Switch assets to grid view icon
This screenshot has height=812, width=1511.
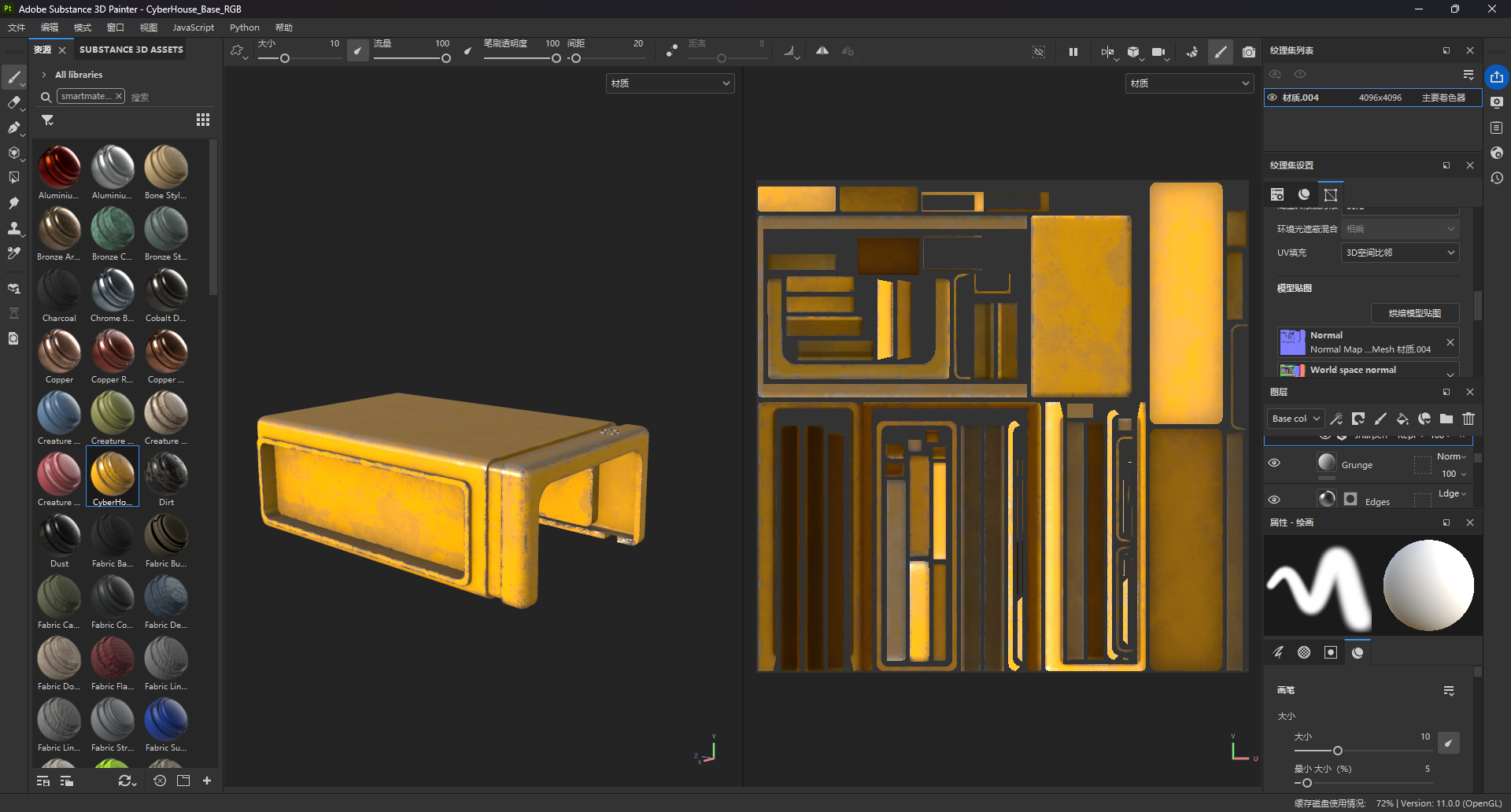pos(203,120)
